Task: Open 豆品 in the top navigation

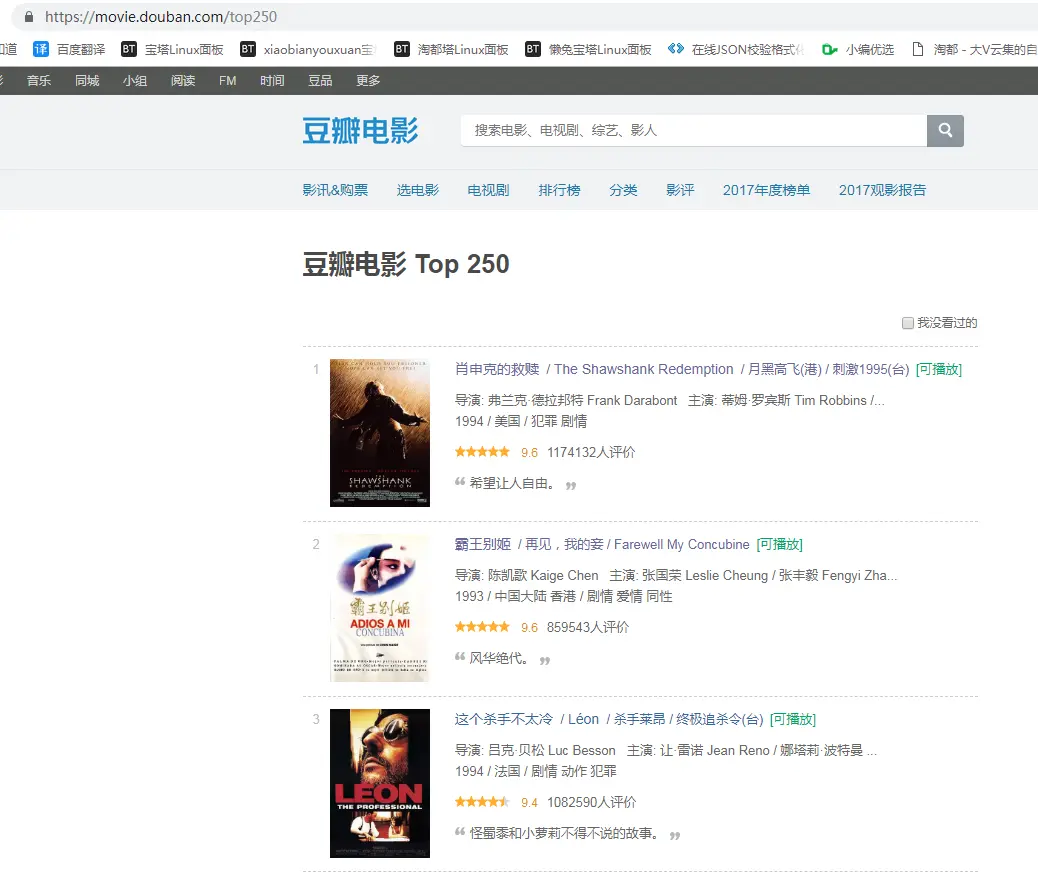Action: [x=320, y=80]
